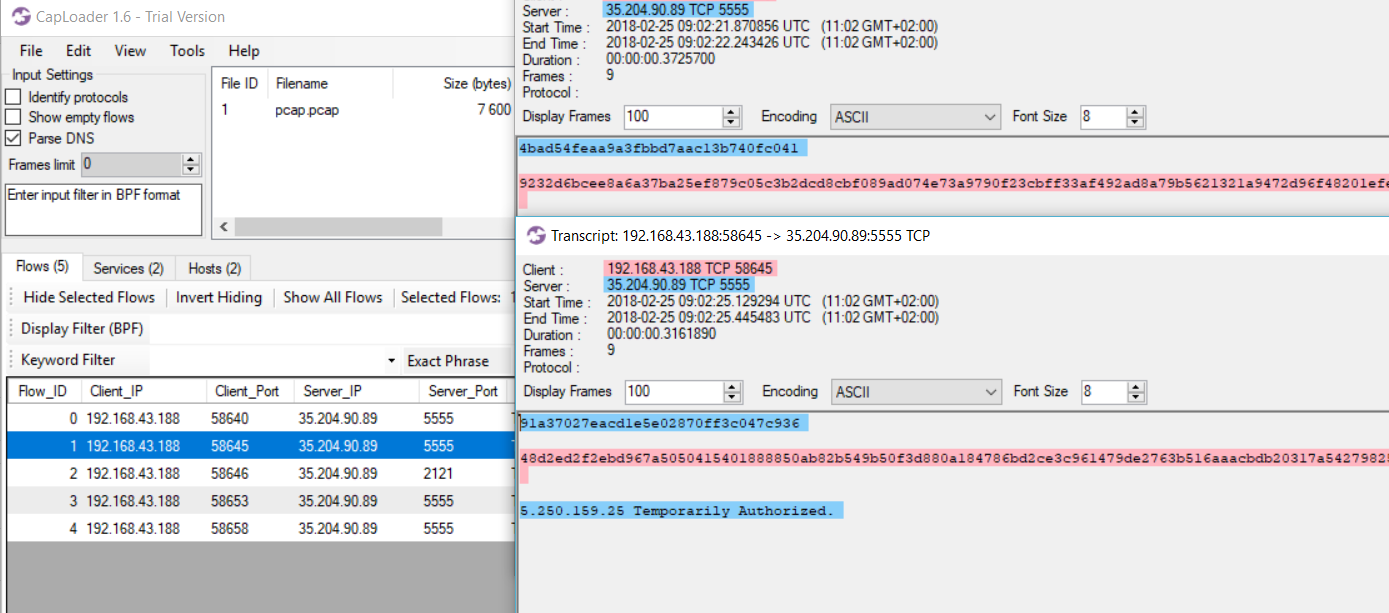The image size is (1389, 613).
Task: Click the CapLoader logo in the title bar
Action: point(20,17)
